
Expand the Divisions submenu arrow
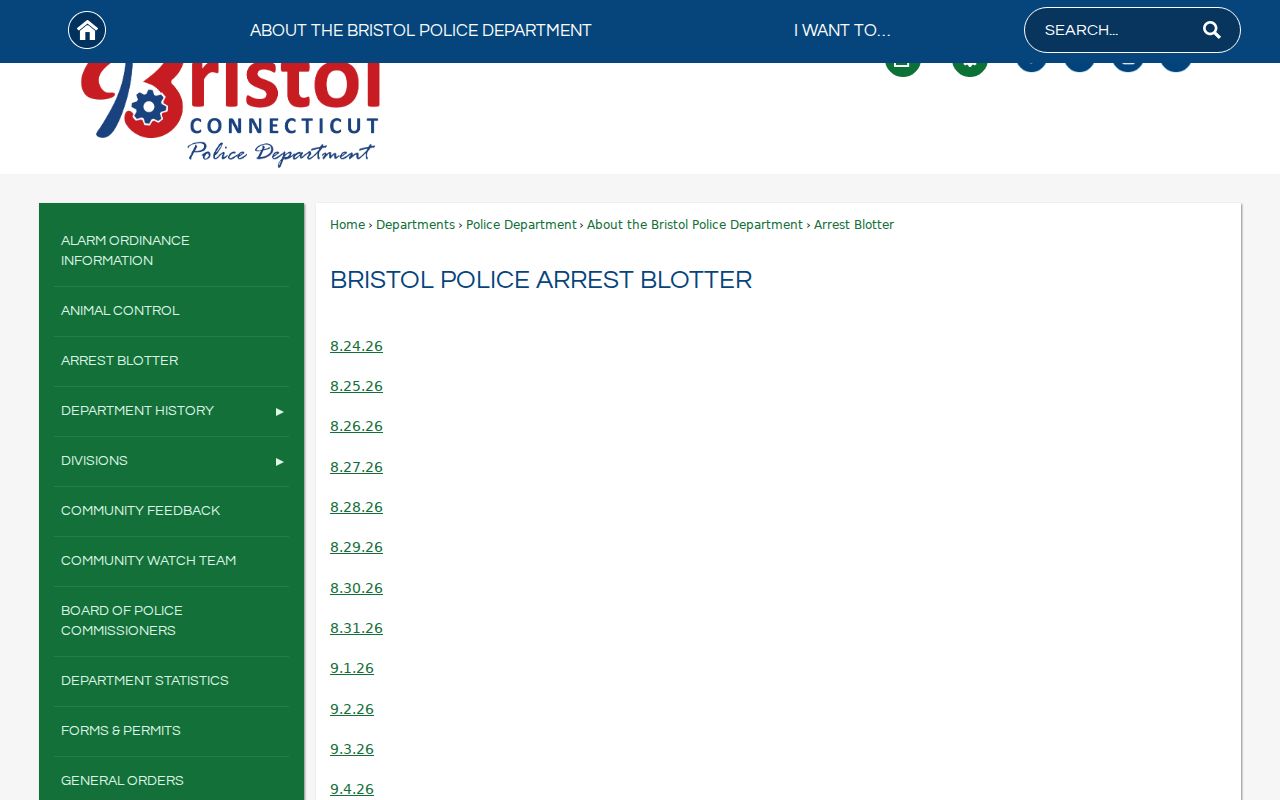tap(280, 462)
